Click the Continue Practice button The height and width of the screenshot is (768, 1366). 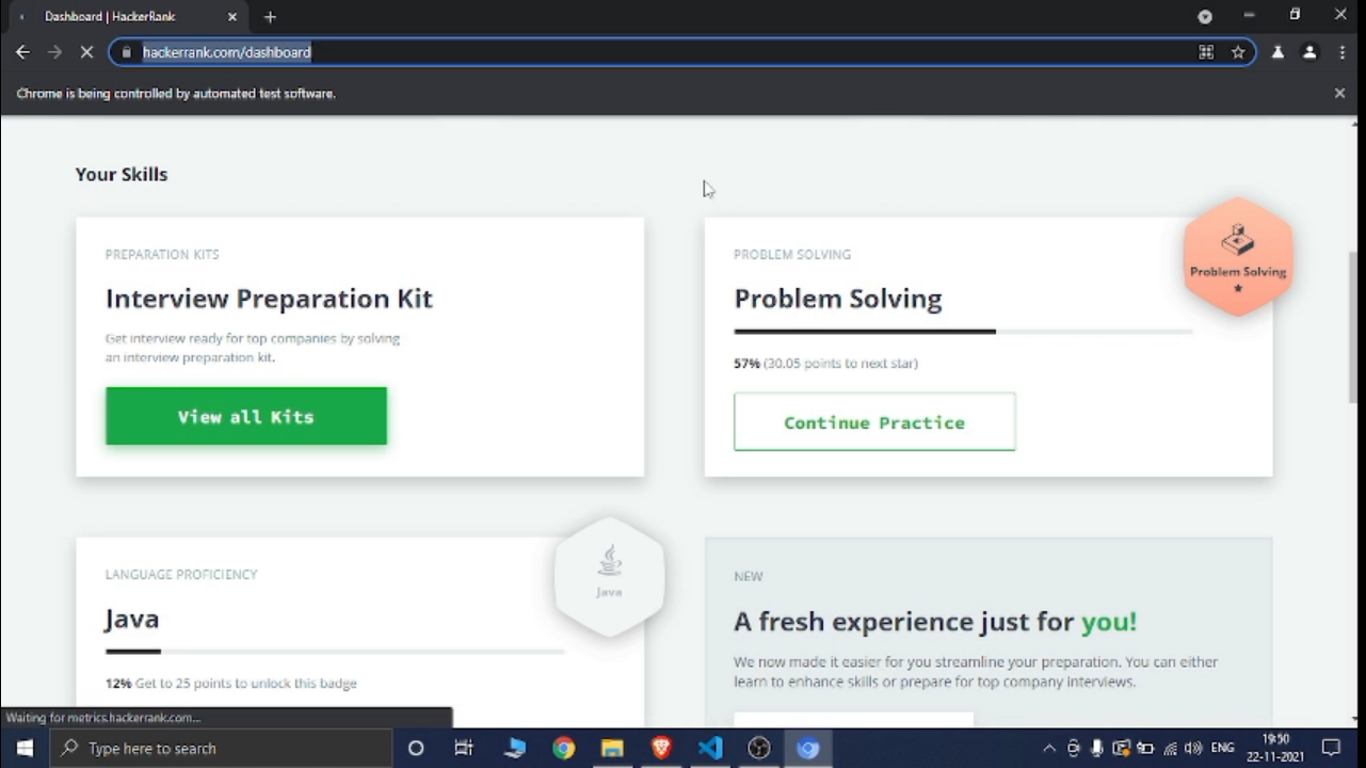(x=874, y=422)
